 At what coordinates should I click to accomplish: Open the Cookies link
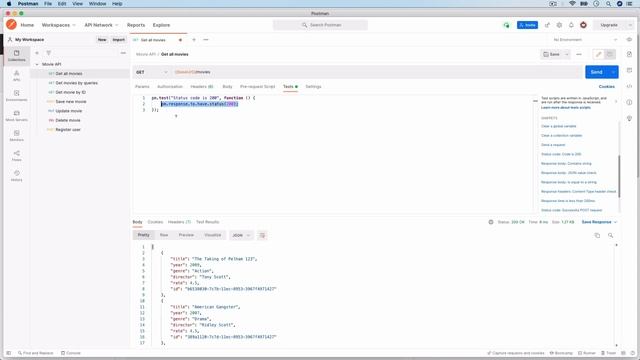click(607, 87)
